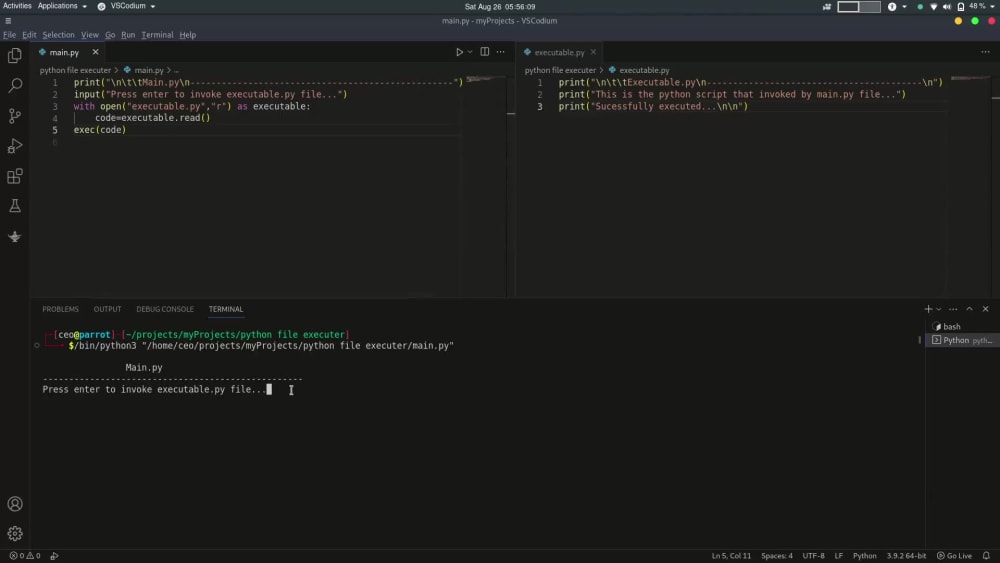The height and width of the screenshot is (563, 1000).
Task: Open Extensions view
Action: coord(15,176)
